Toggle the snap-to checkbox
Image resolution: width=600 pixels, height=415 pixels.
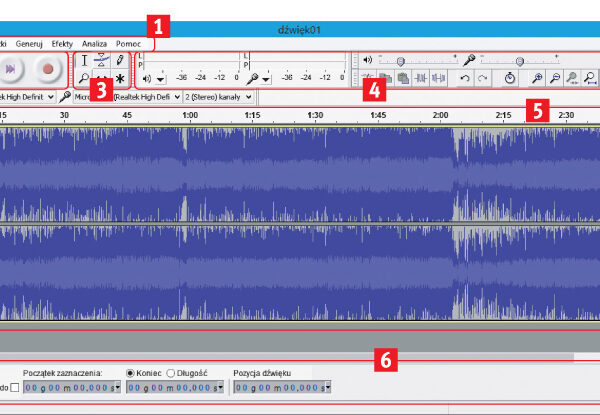[14, 387]
